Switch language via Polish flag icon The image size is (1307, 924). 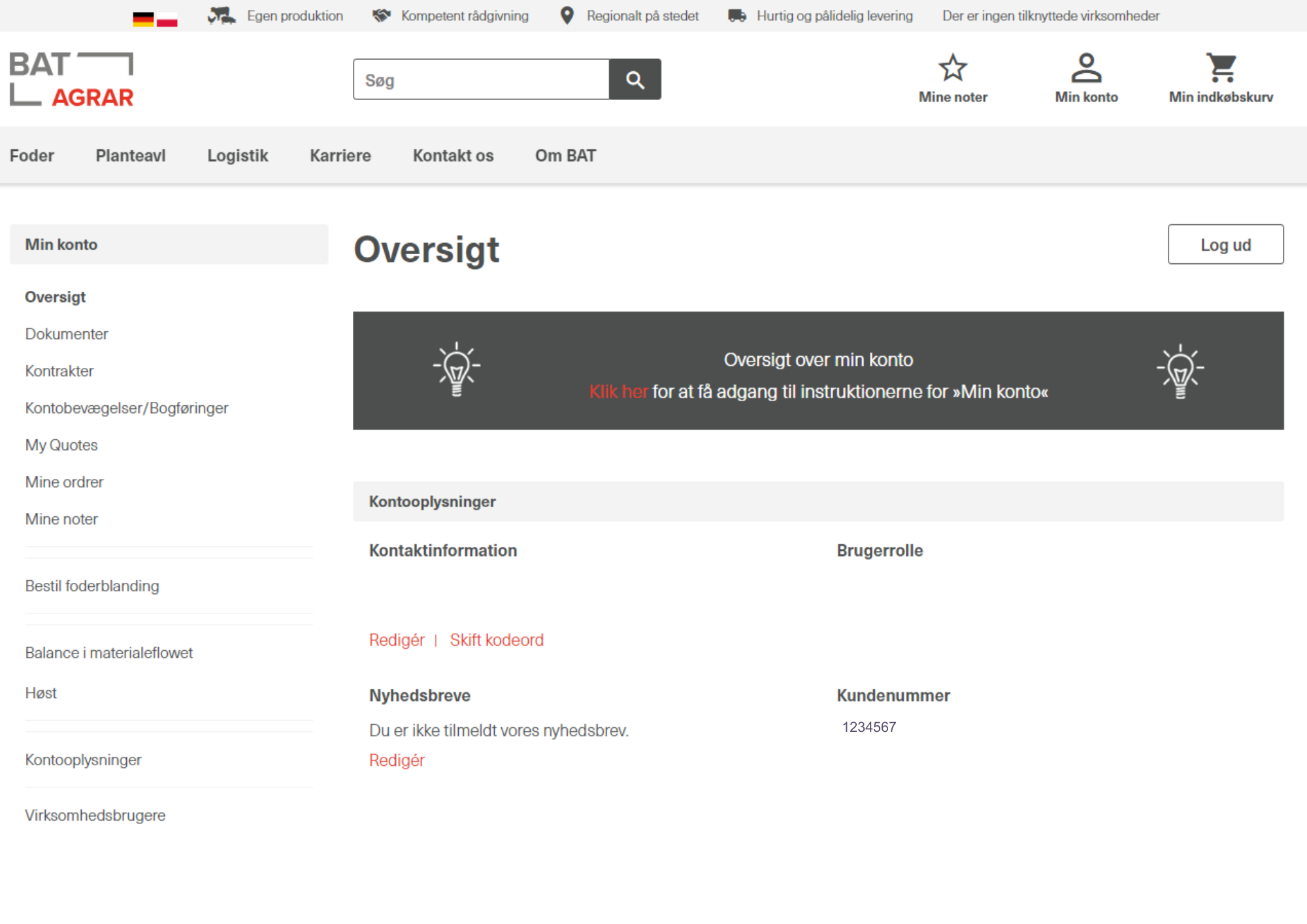pyautogui.click(x=167, y=19)
